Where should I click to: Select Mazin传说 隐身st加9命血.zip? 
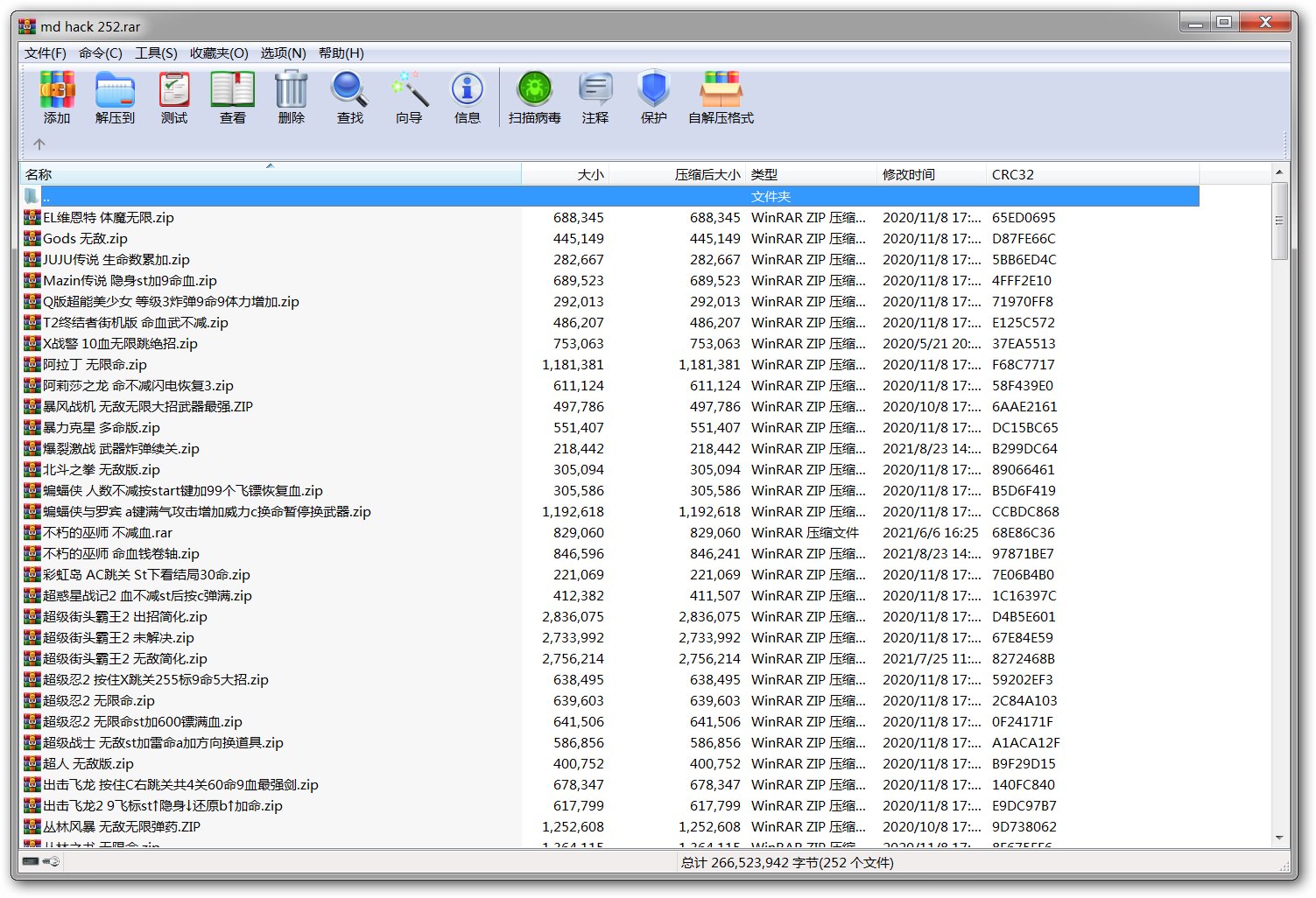click(610, 280)
